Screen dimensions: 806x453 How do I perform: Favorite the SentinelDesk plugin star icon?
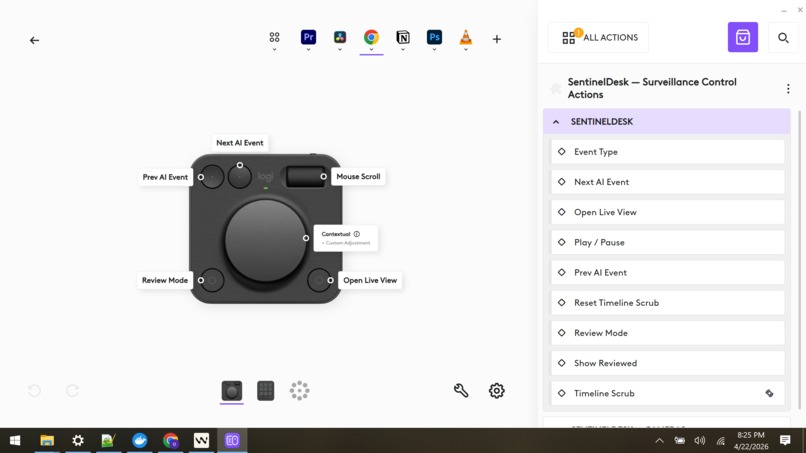point(555,88)
